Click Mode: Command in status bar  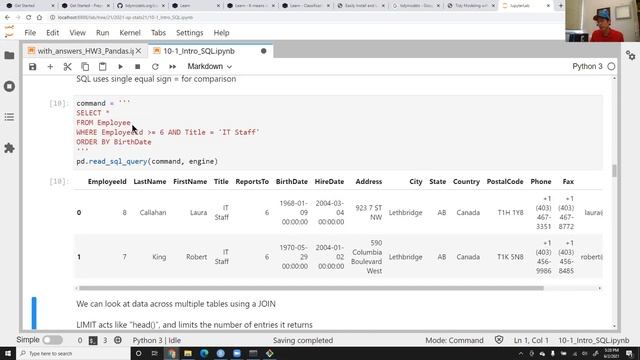pos(454,340)
